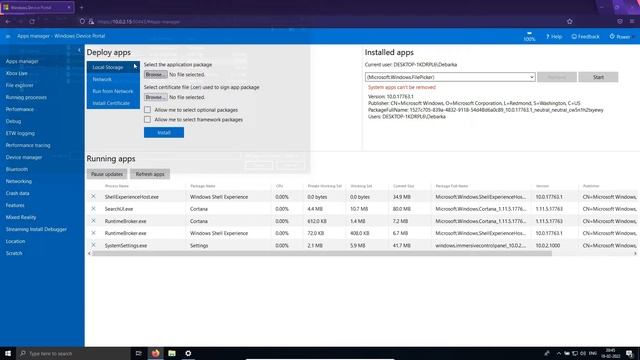Image resolution: width=640 pixels, height=360 pixels.
Task: Open Running processes in the sidebar
Action: [26, 98]
